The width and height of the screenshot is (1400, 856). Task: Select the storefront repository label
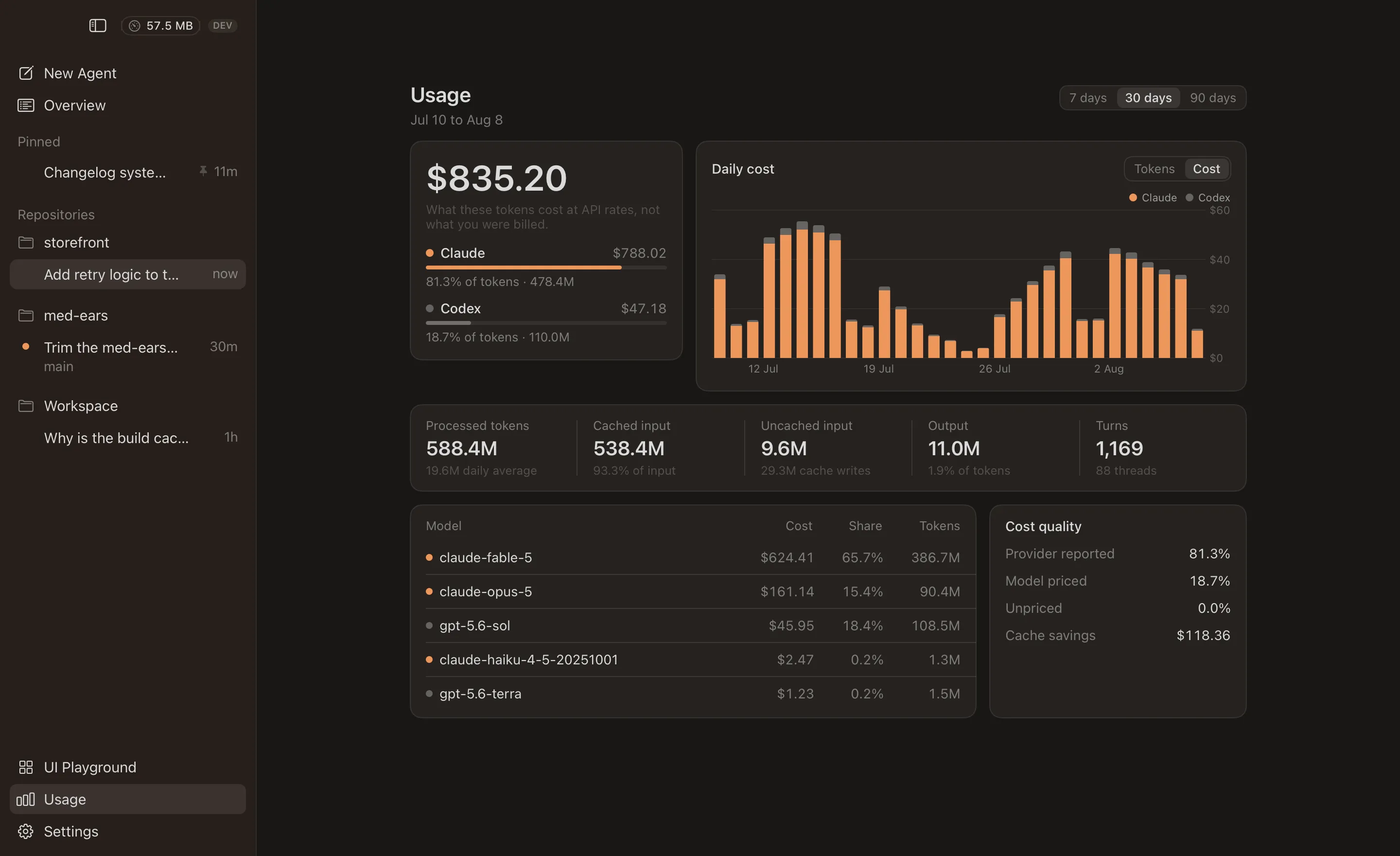coord(76,243)
